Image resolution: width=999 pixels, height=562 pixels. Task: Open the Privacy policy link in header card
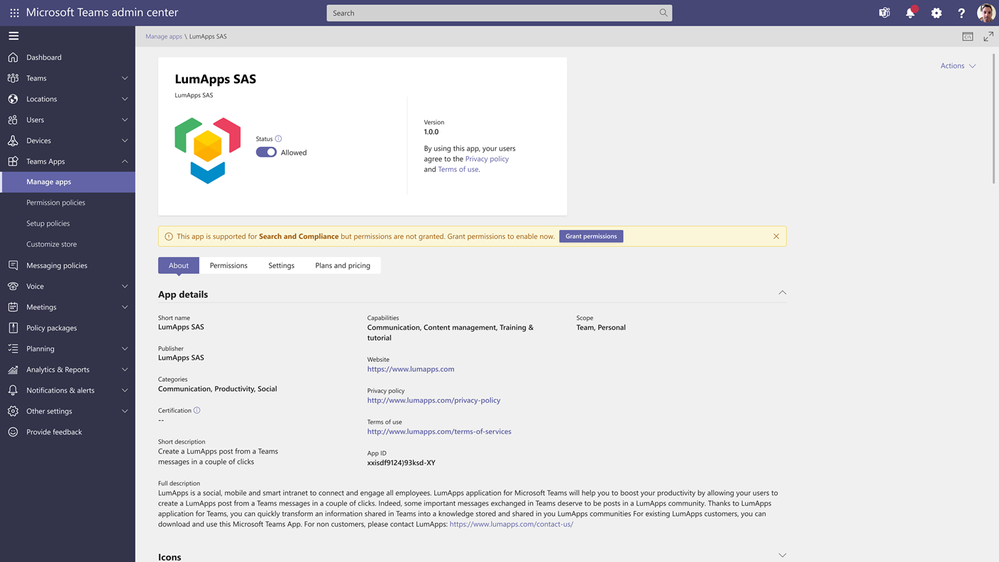click(x=487, y=159)
